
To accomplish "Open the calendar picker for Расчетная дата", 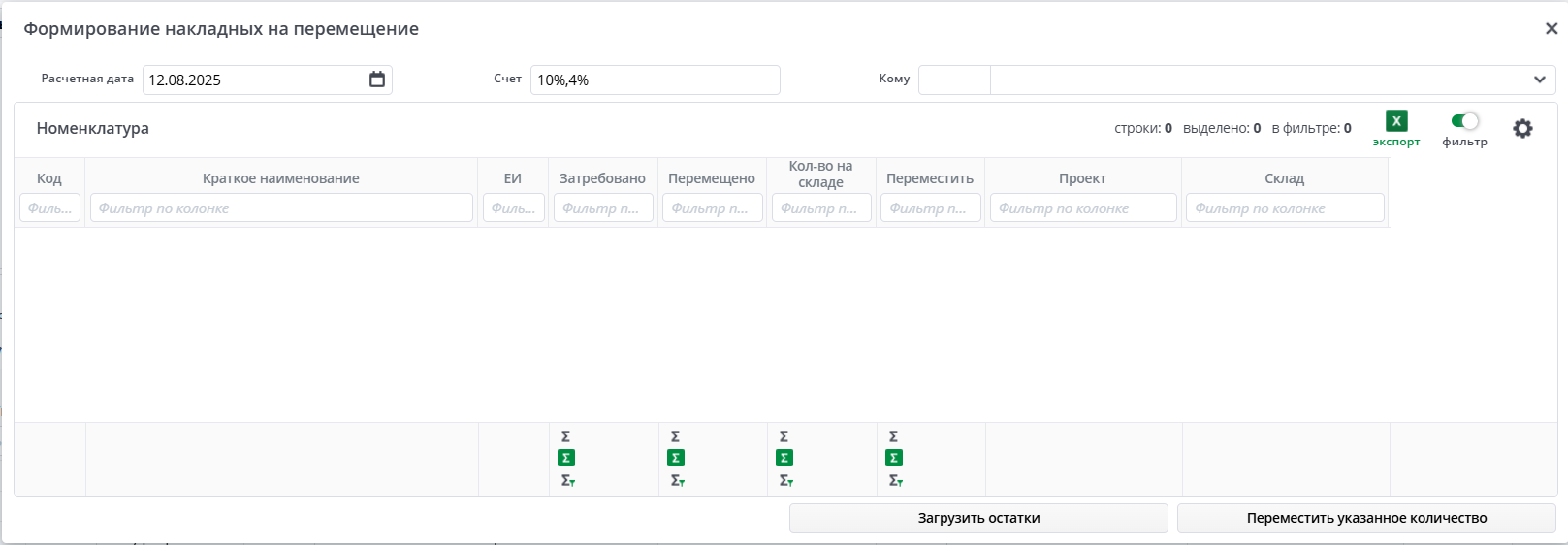I will point(377,80).
